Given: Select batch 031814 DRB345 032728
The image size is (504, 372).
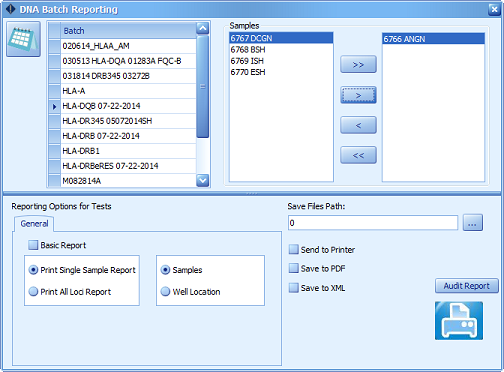Looking at the screenshot, I should 128,76.
